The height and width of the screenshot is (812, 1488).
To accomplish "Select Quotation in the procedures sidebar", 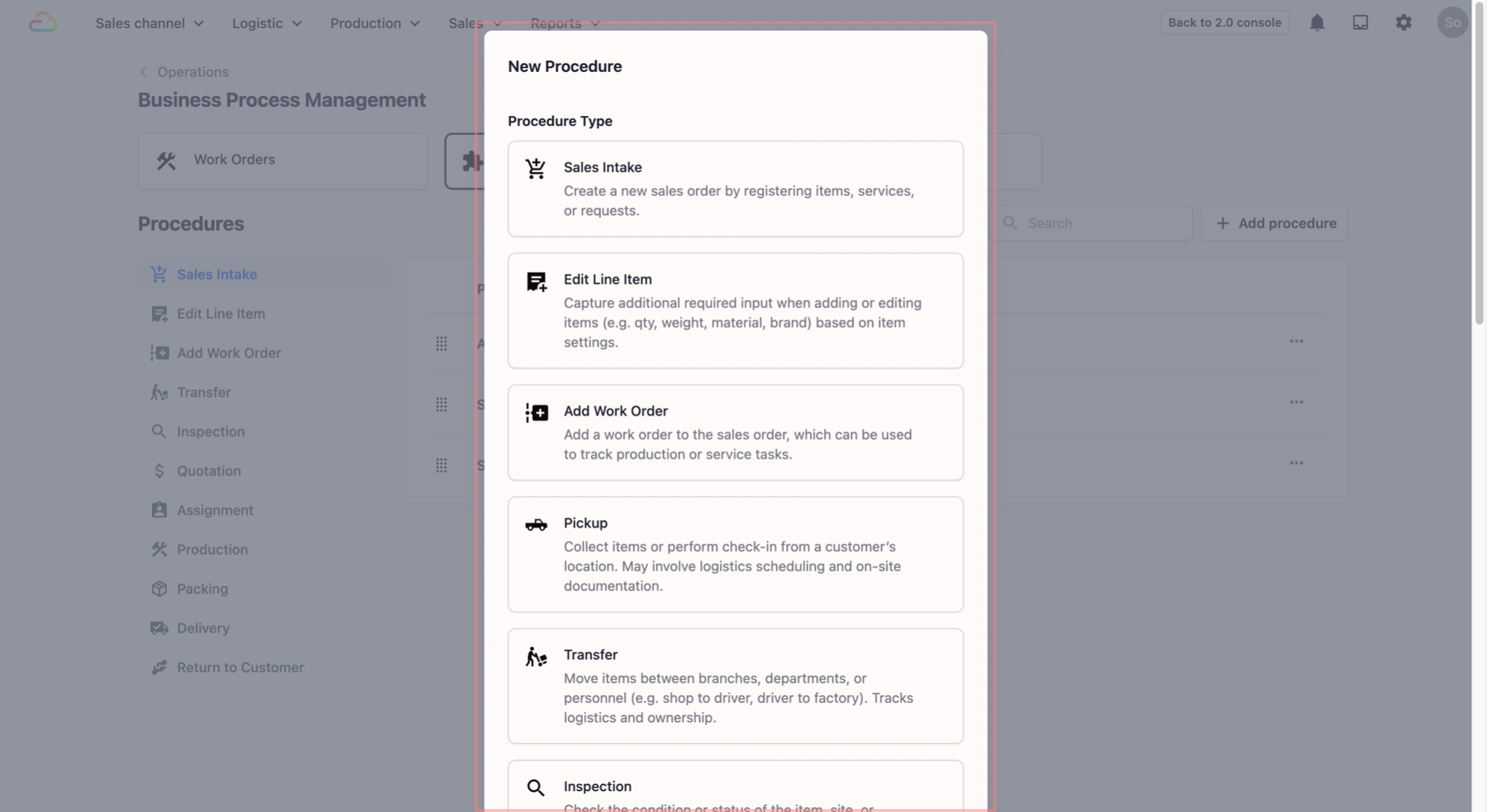I will (x=208, y=471).
